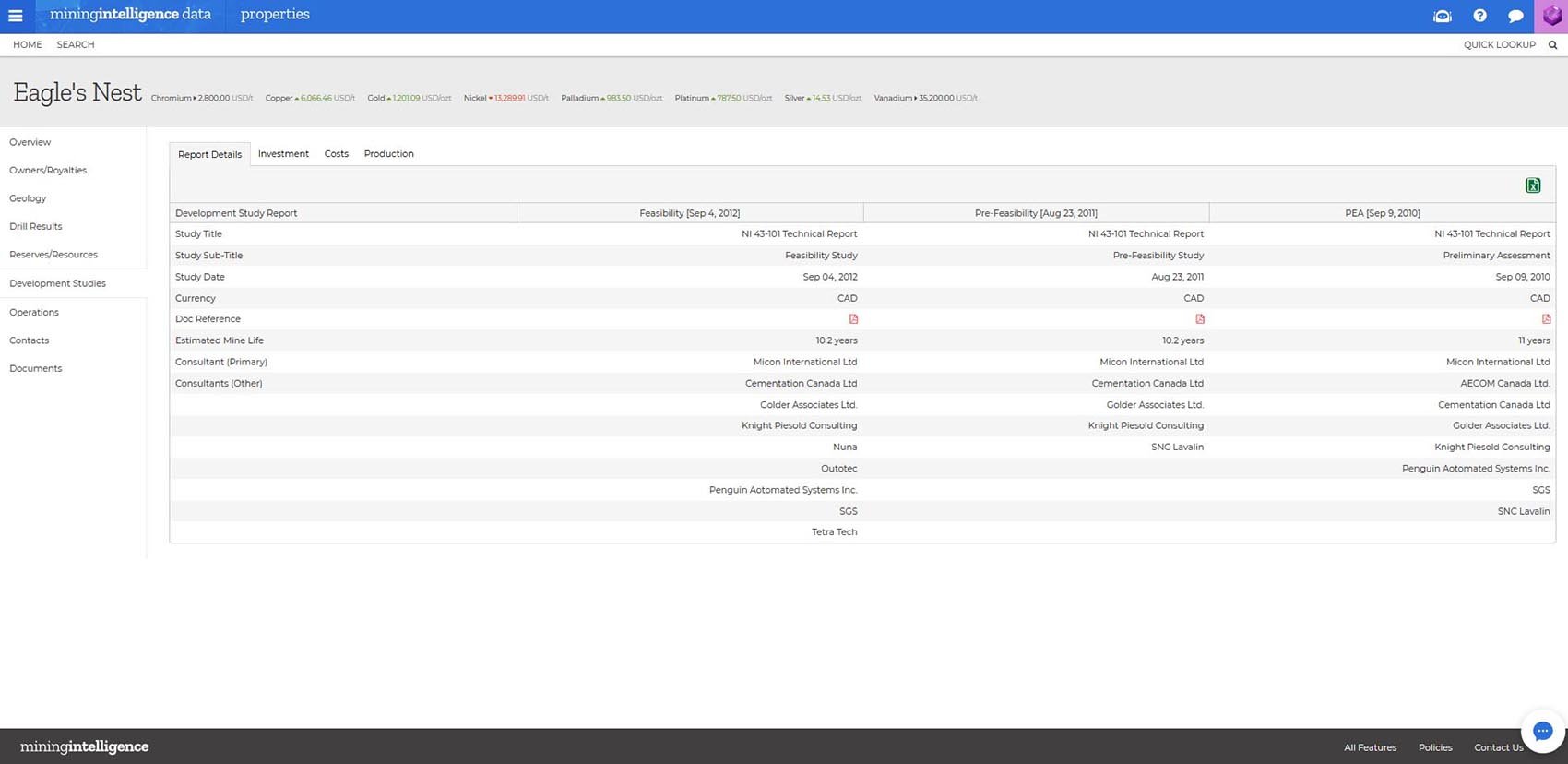Open Contacts in the sidebar

coord(30,340)
